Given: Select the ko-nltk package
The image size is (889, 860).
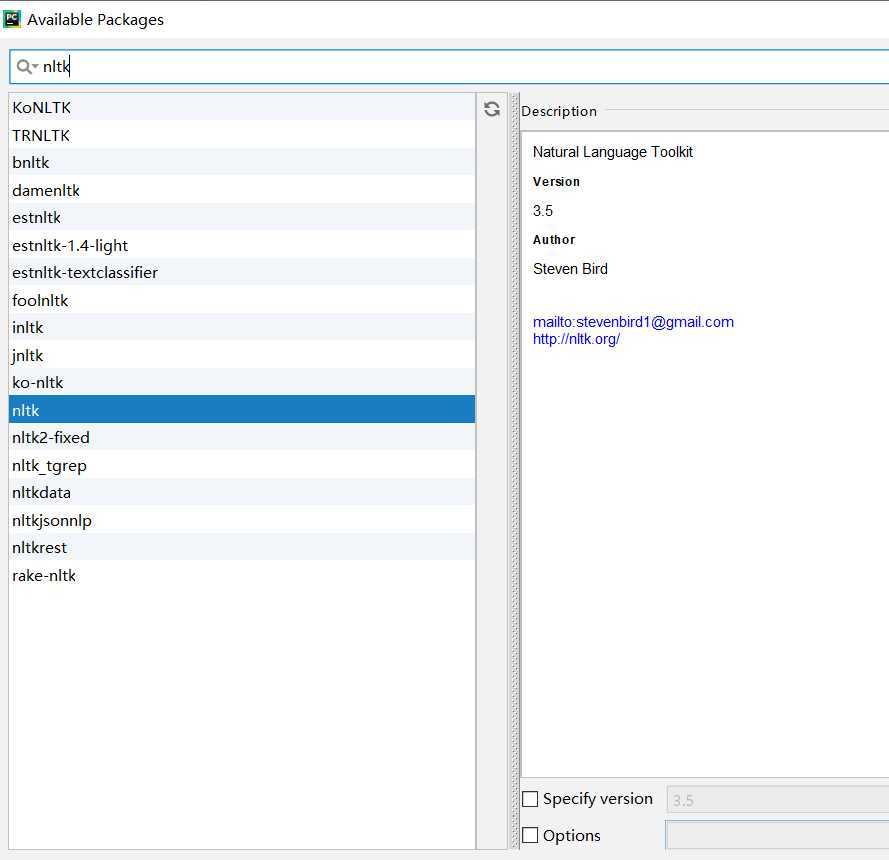Looking at the screenshot, I should pos(242,383).
